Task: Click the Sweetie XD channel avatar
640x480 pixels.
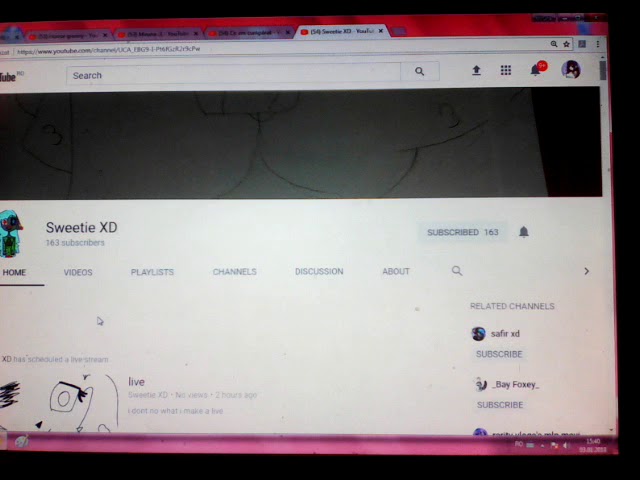Action: (x=11, y=234)
